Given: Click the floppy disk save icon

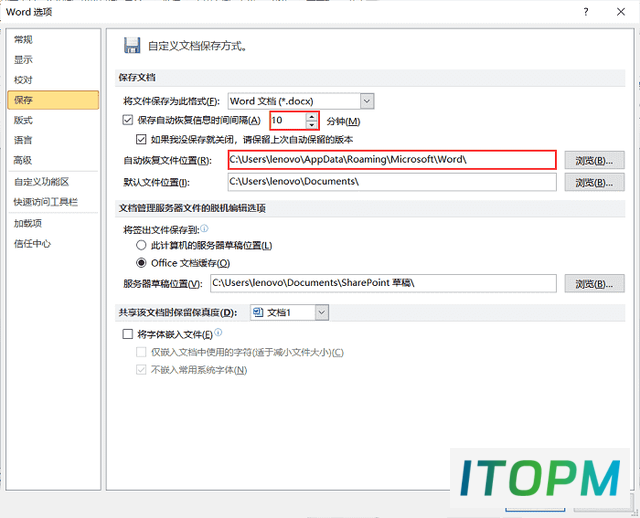Looking at the screenshot, I should (x=132, y=45).
